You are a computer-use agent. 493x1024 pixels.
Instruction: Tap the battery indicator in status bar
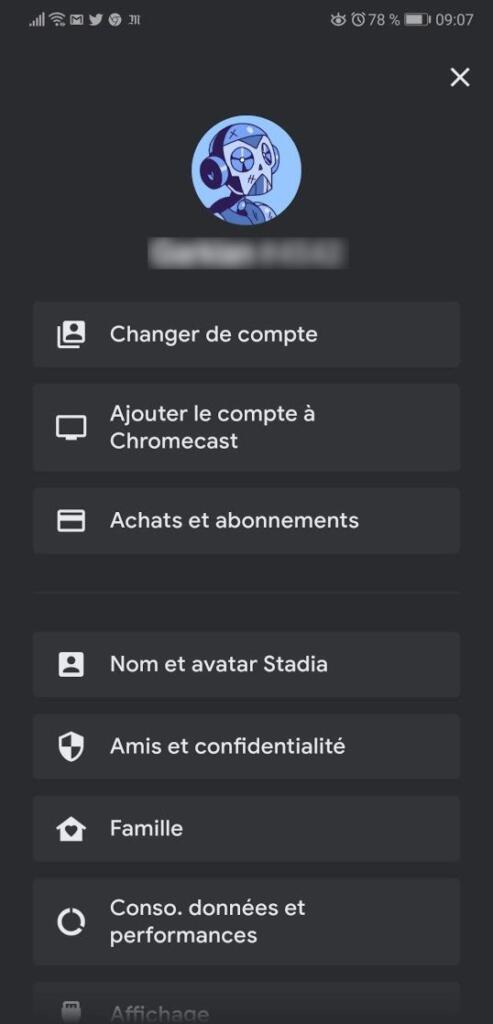click(x=418, y=20)
